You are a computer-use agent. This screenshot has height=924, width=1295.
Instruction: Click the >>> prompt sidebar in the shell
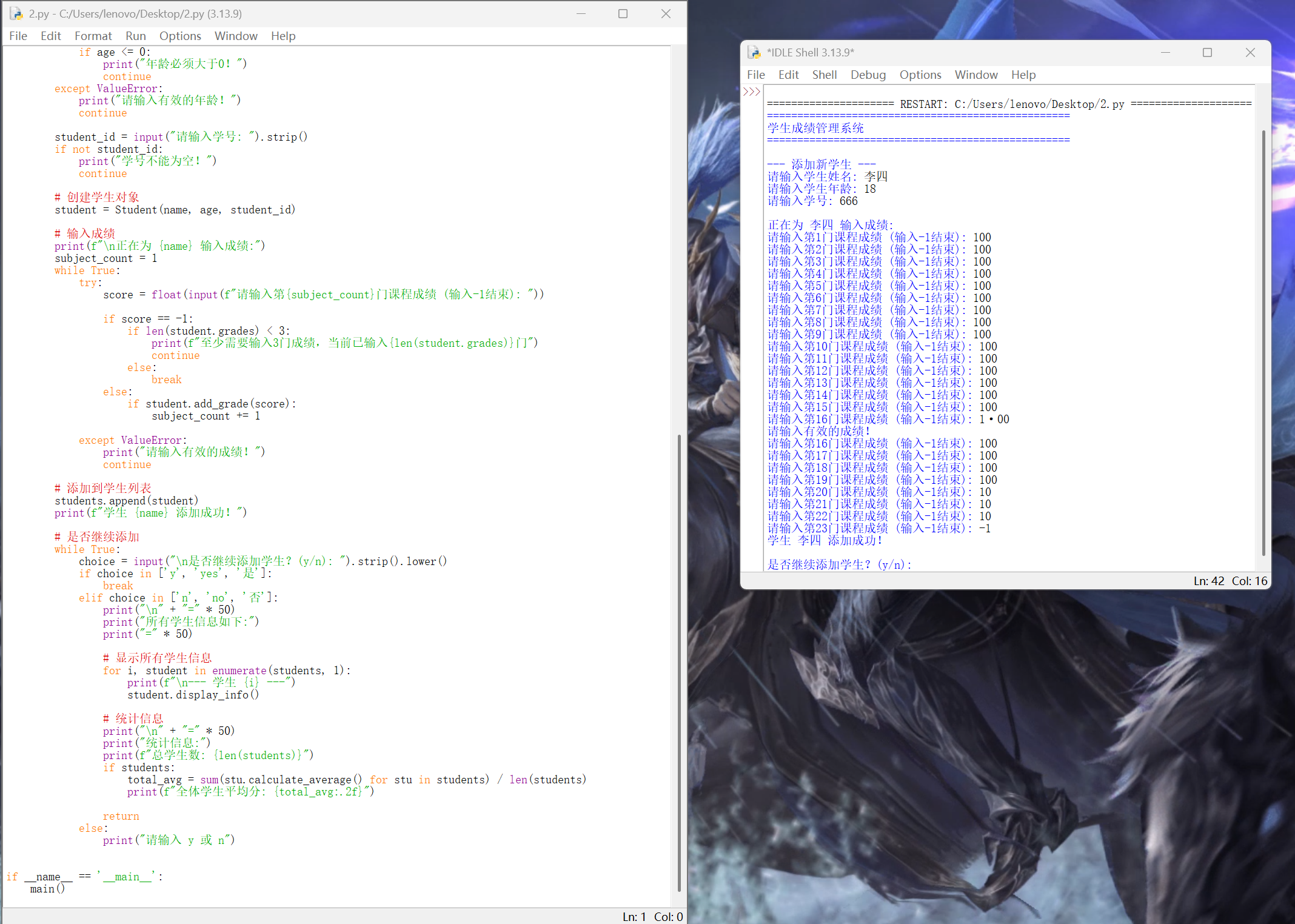click(x=752, y=92)
